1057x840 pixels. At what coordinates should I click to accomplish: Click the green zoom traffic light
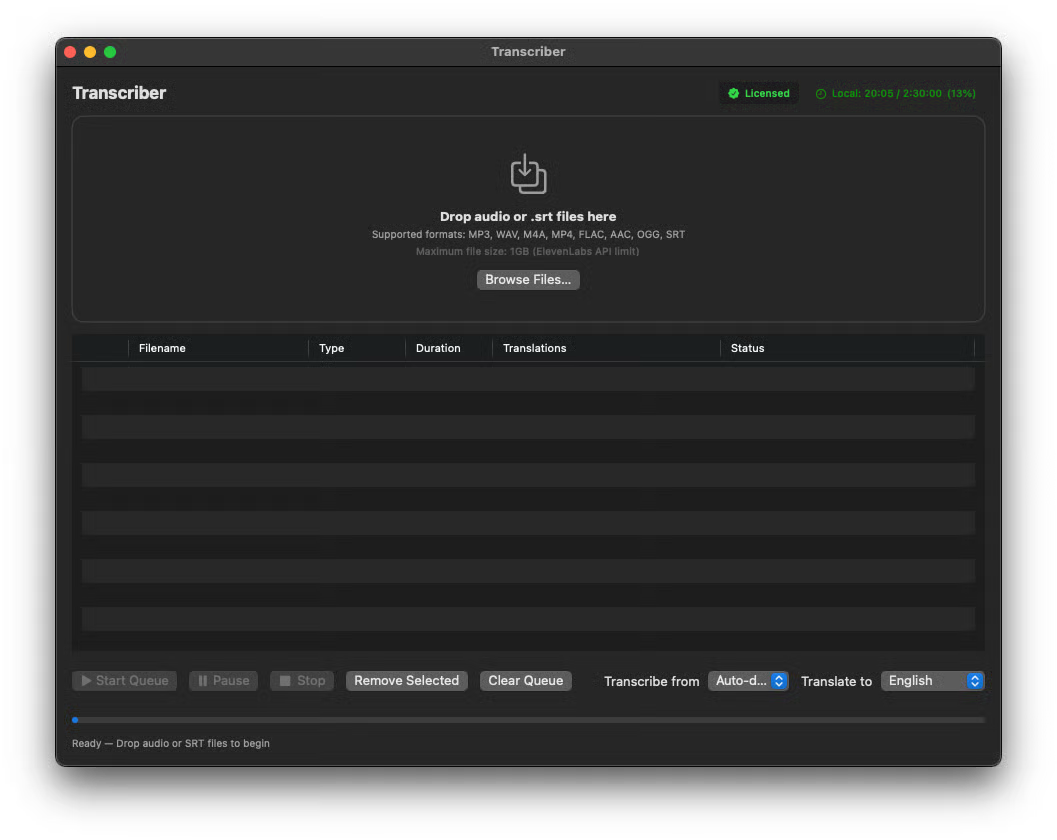[x=110, y=51]
